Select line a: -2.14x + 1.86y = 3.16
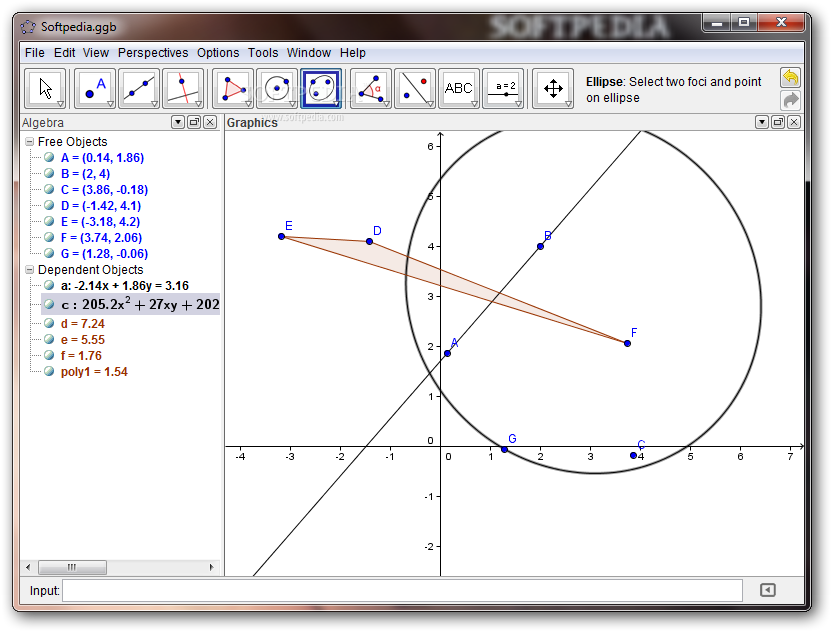 pyautogui.click(x=125, y=285)
